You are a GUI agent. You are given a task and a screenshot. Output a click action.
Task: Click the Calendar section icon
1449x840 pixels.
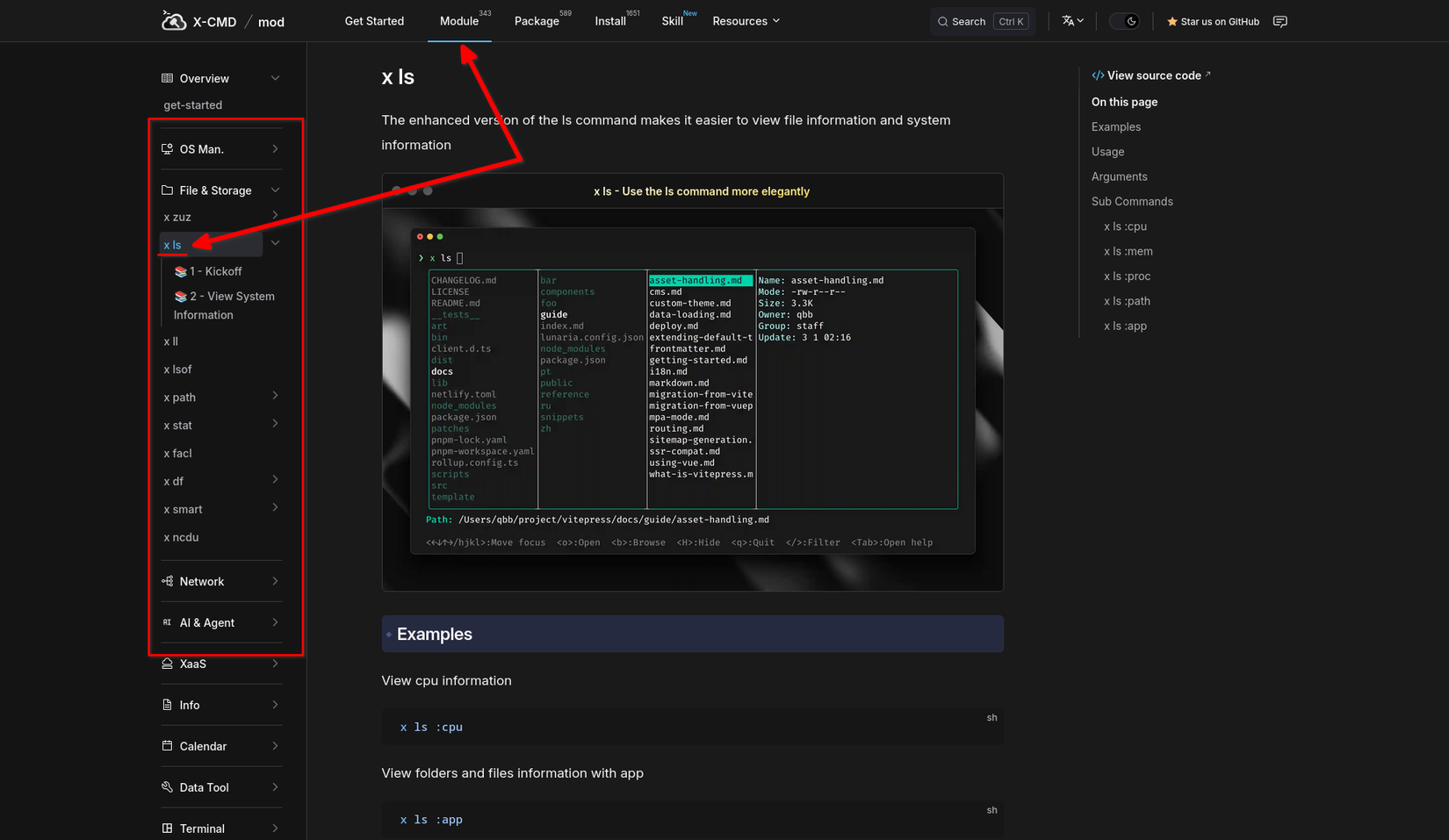166,745
